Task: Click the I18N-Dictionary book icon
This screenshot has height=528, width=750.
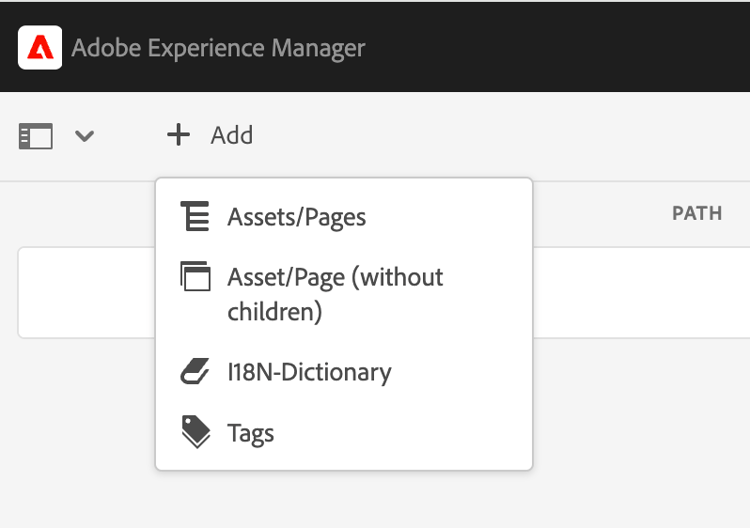Action: 195,372
